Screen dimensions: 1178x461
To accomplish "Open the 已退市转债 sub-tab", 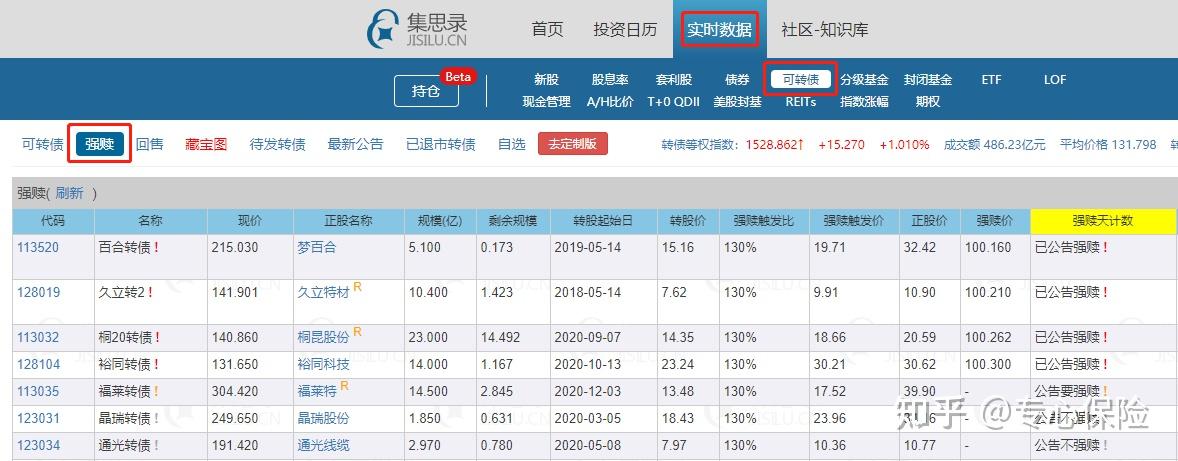I will (440, 144).
